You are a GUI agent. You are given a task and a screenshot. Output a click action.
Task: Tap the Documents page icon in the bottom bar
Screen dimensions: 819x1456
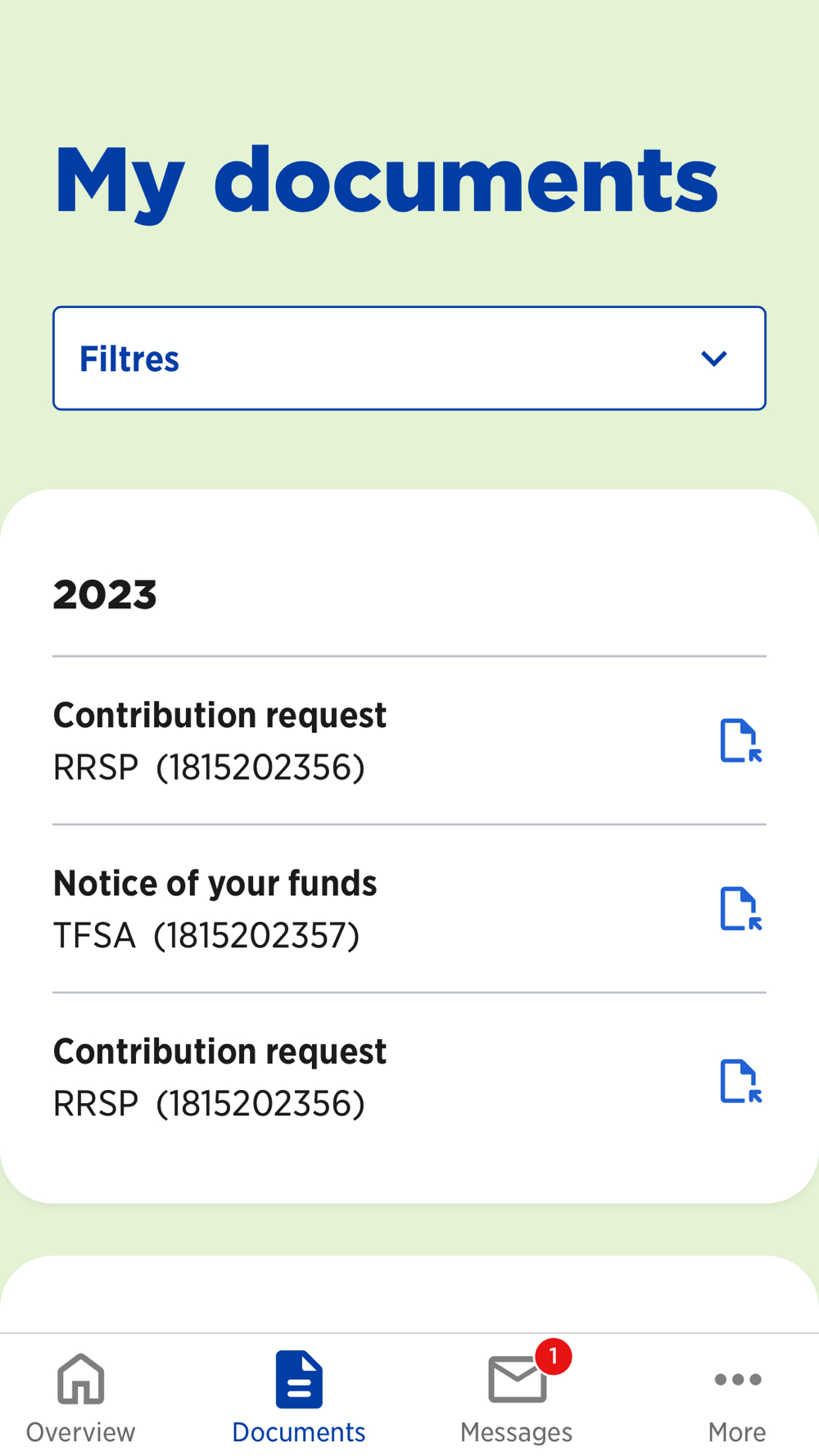tap(299, 1379)
